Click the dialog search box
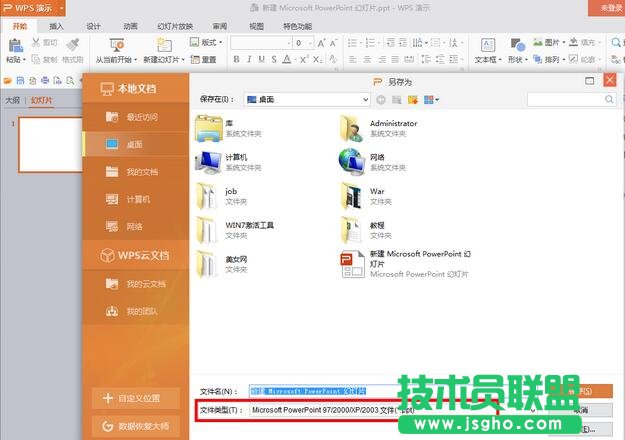The height and width of the screenshot is (440, 625). pos(571,99)
